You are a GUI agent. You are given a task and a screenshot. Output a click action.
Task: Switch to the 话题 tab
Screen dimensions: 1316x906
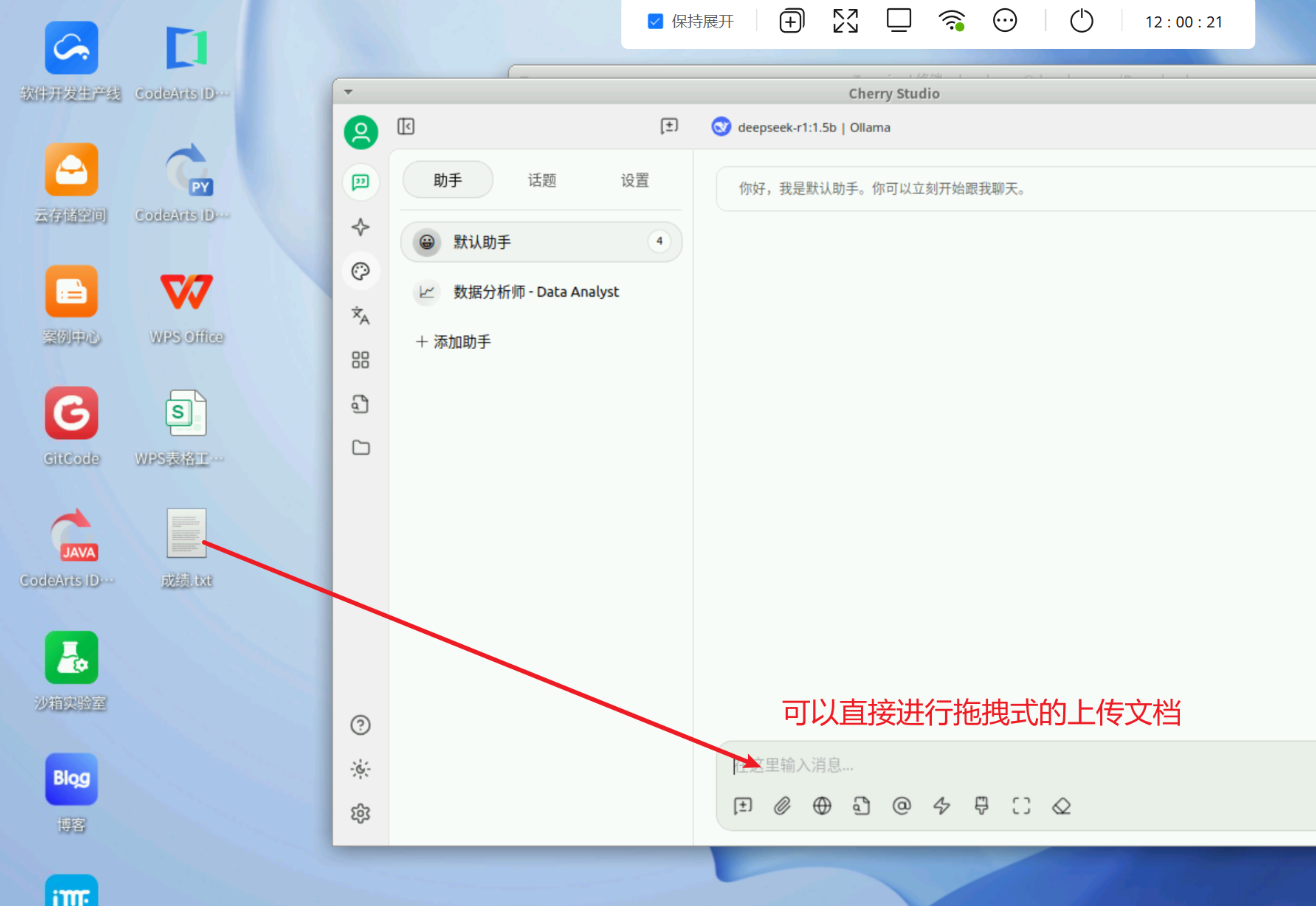[542, 180]
